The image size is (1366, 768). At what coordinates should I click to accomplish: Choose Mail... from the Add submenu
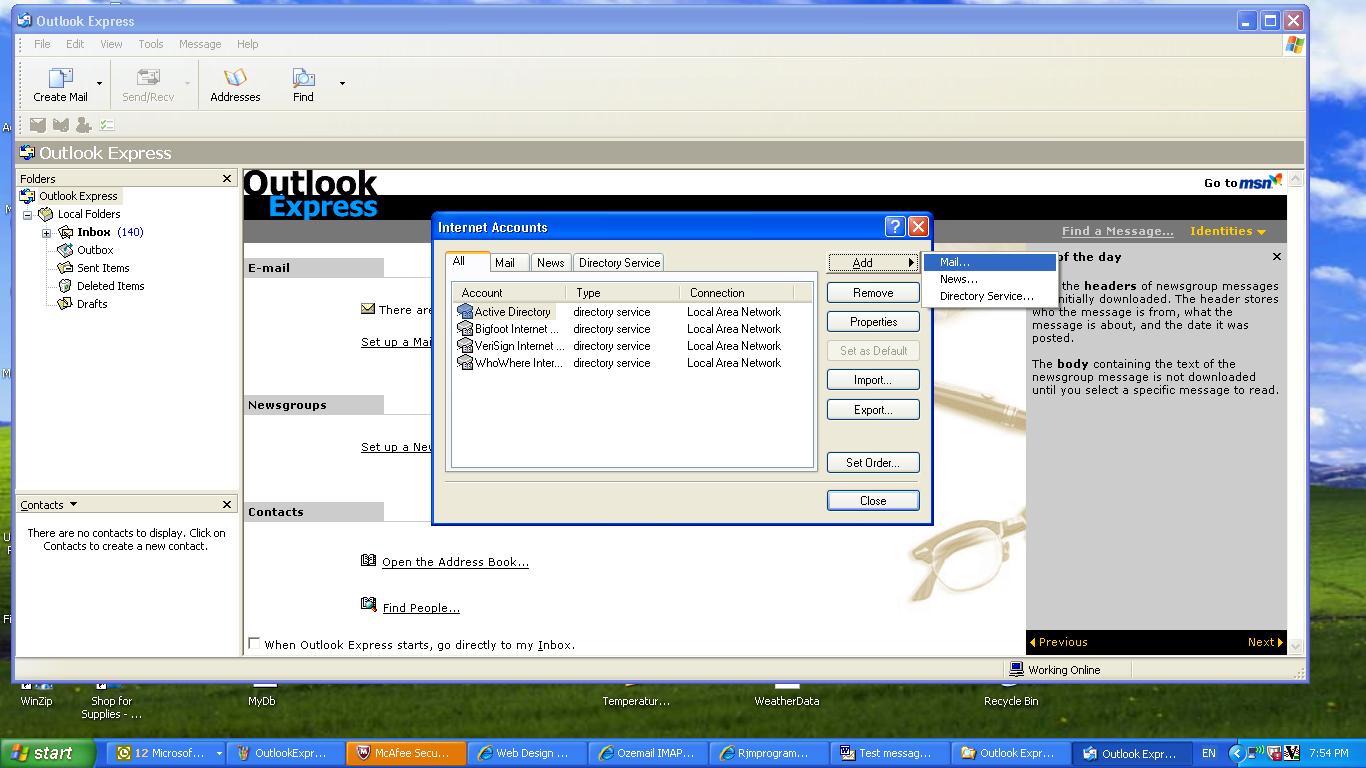coord(954,262)
